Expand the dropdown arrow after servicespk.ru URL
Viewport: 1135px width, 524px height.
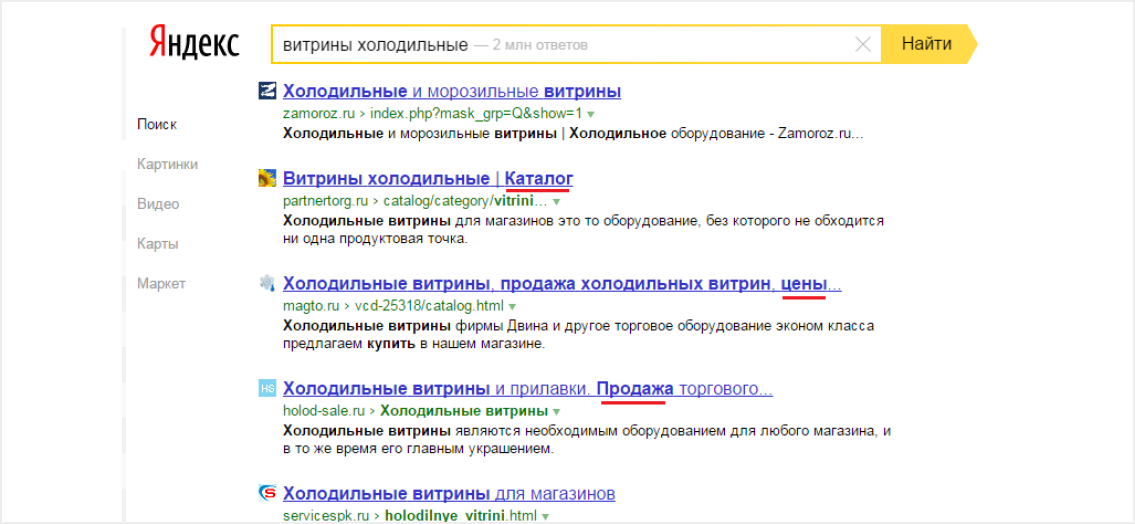tap(545, 517)
